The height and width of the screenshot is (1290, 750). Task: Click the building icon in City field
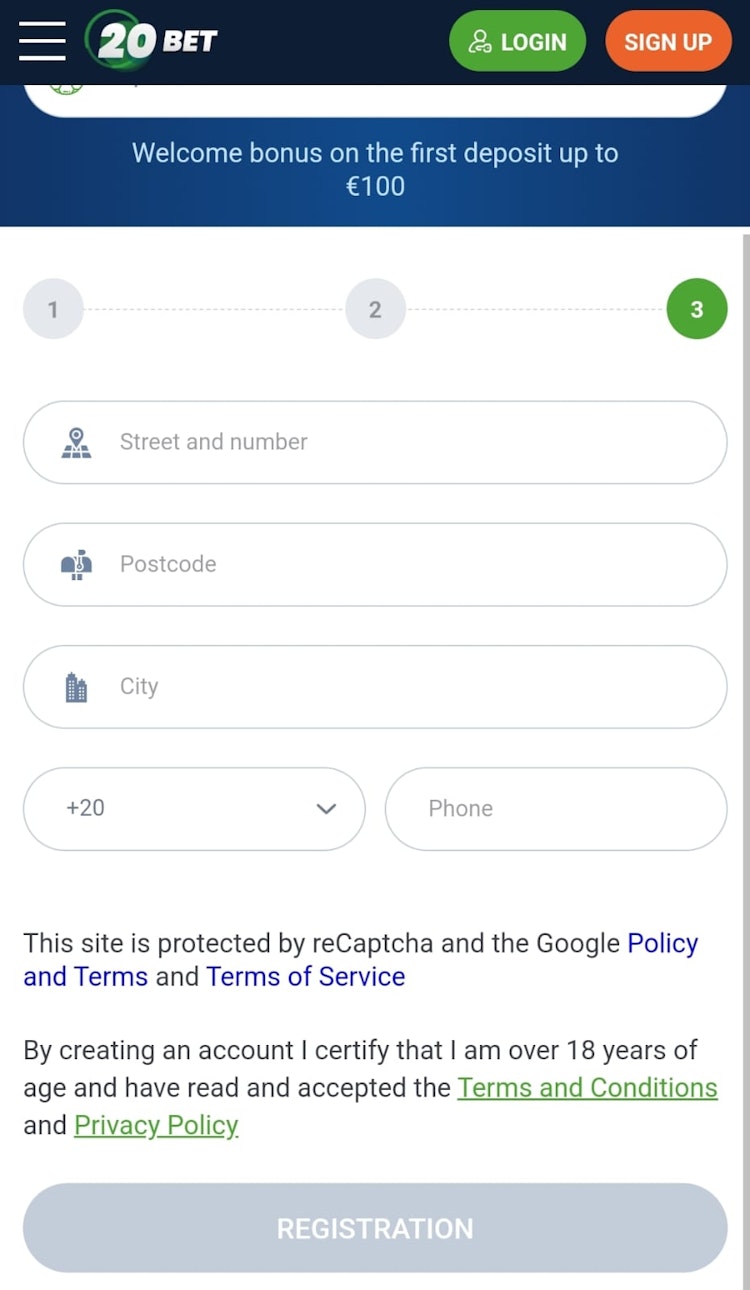point(76,687)
